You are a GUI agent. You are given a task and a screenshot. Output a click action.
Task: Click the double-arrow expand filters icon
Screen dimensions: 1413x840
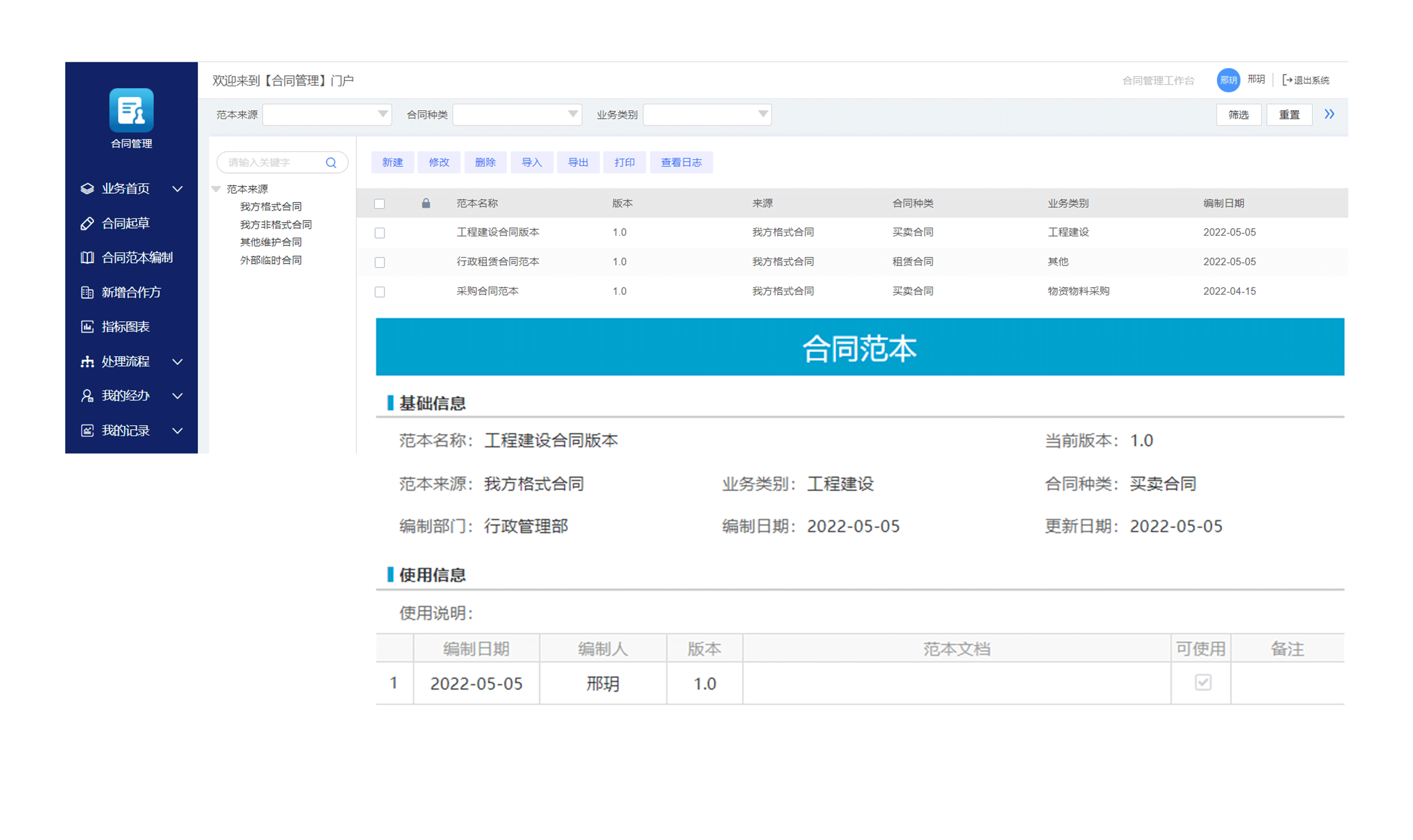pos(1329,114)
